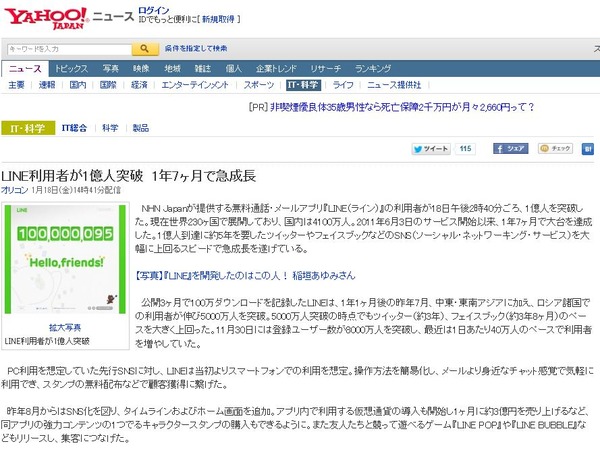Click the 1月18日(金)14時41分配信 timestamp
Viewport: 600px width, 452px height.
[76, 190]
